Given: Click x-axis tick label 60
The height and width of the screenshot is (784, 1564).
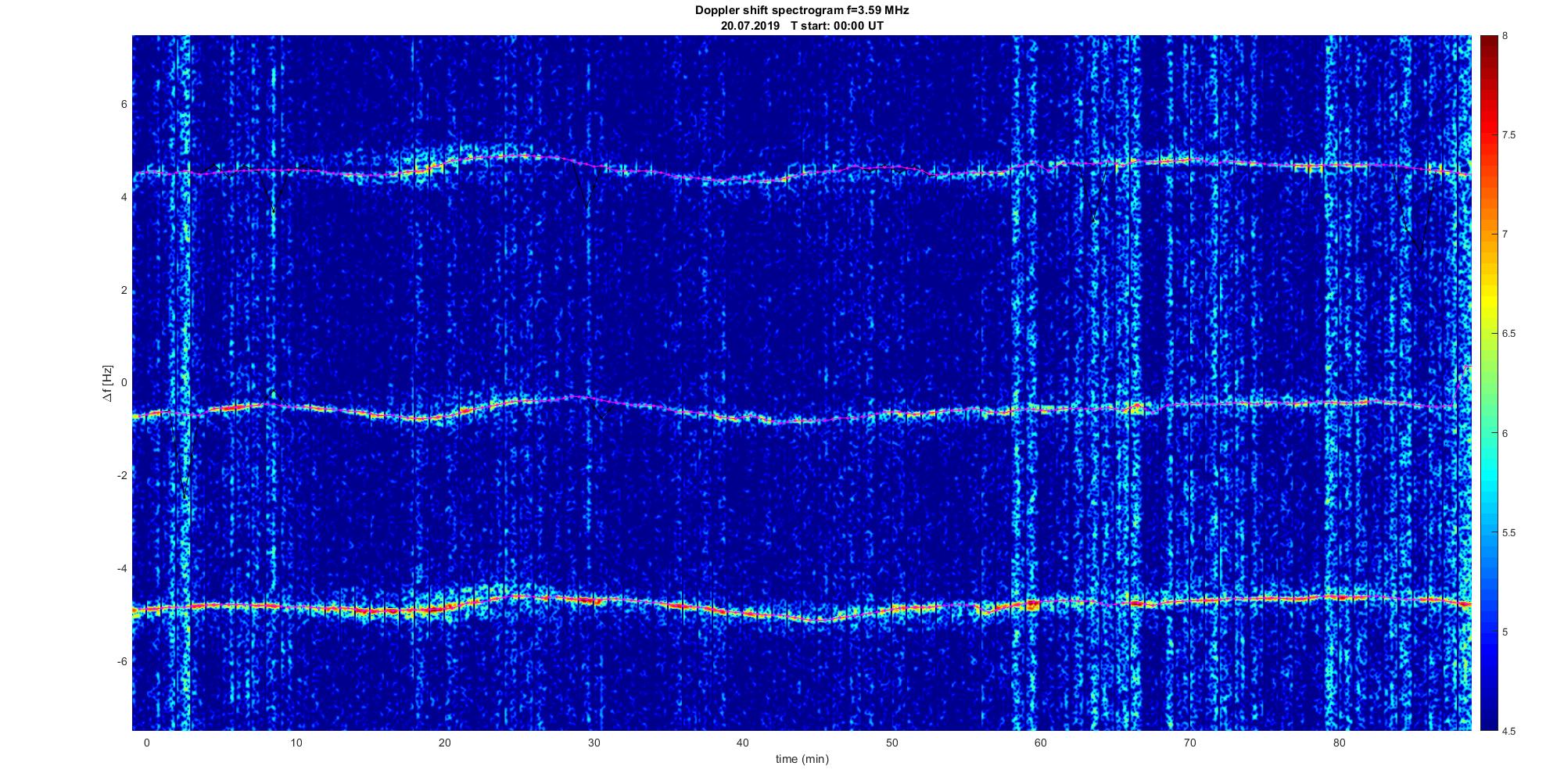Looking at the screenshot, I should [1041, 743].
